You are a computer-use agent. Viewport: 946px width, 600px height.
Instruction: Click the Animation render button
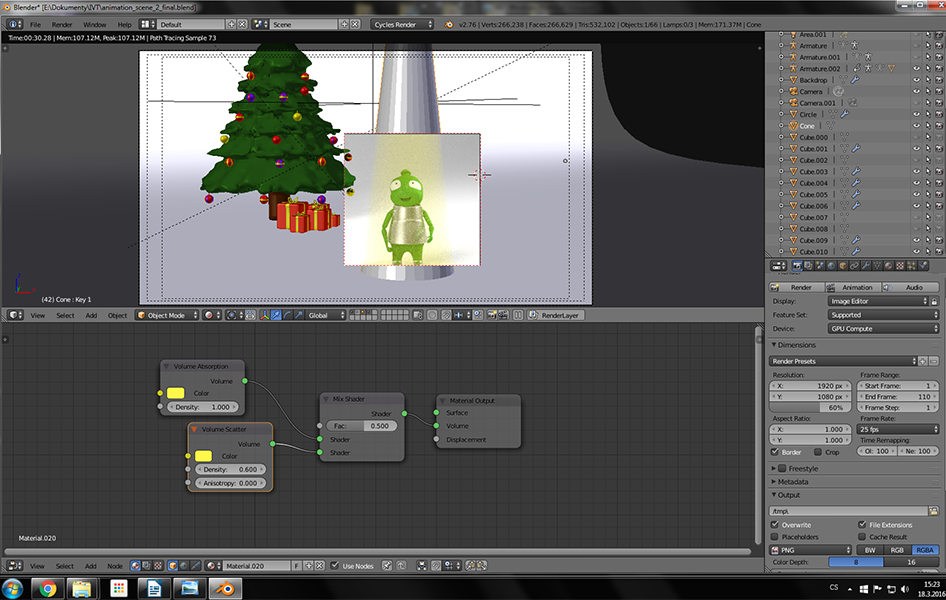pos(856,287)
